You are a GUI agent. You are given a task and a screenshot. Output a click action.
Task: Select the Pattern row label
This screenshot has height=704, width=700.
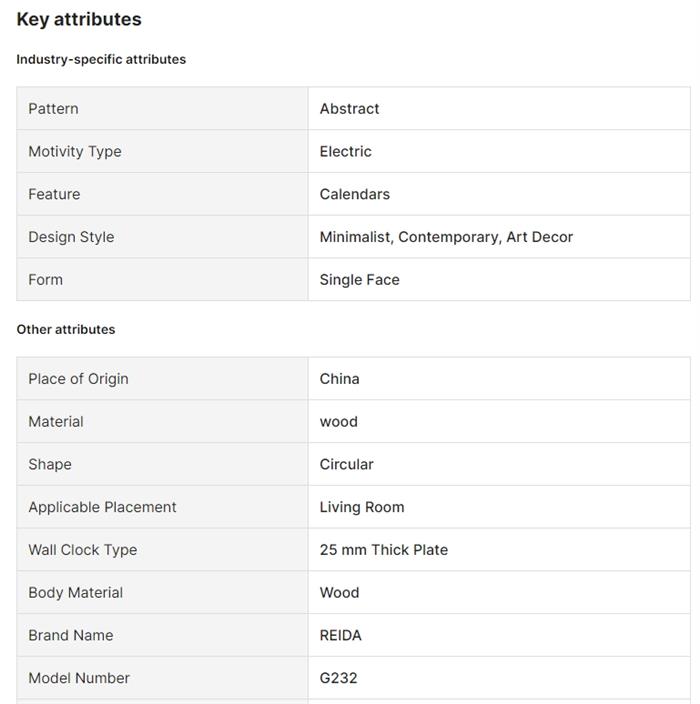click(x=53, y=108)
